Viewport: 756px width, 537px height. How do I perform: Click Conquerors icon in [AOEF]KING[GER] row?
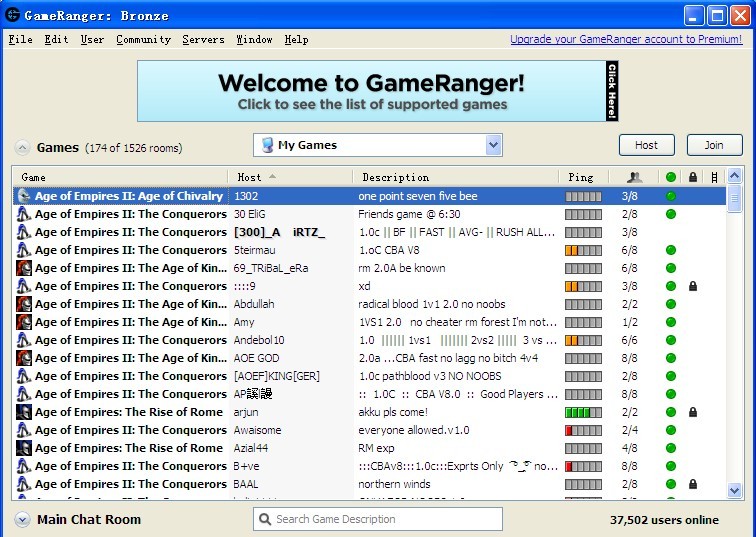point(24,376)
